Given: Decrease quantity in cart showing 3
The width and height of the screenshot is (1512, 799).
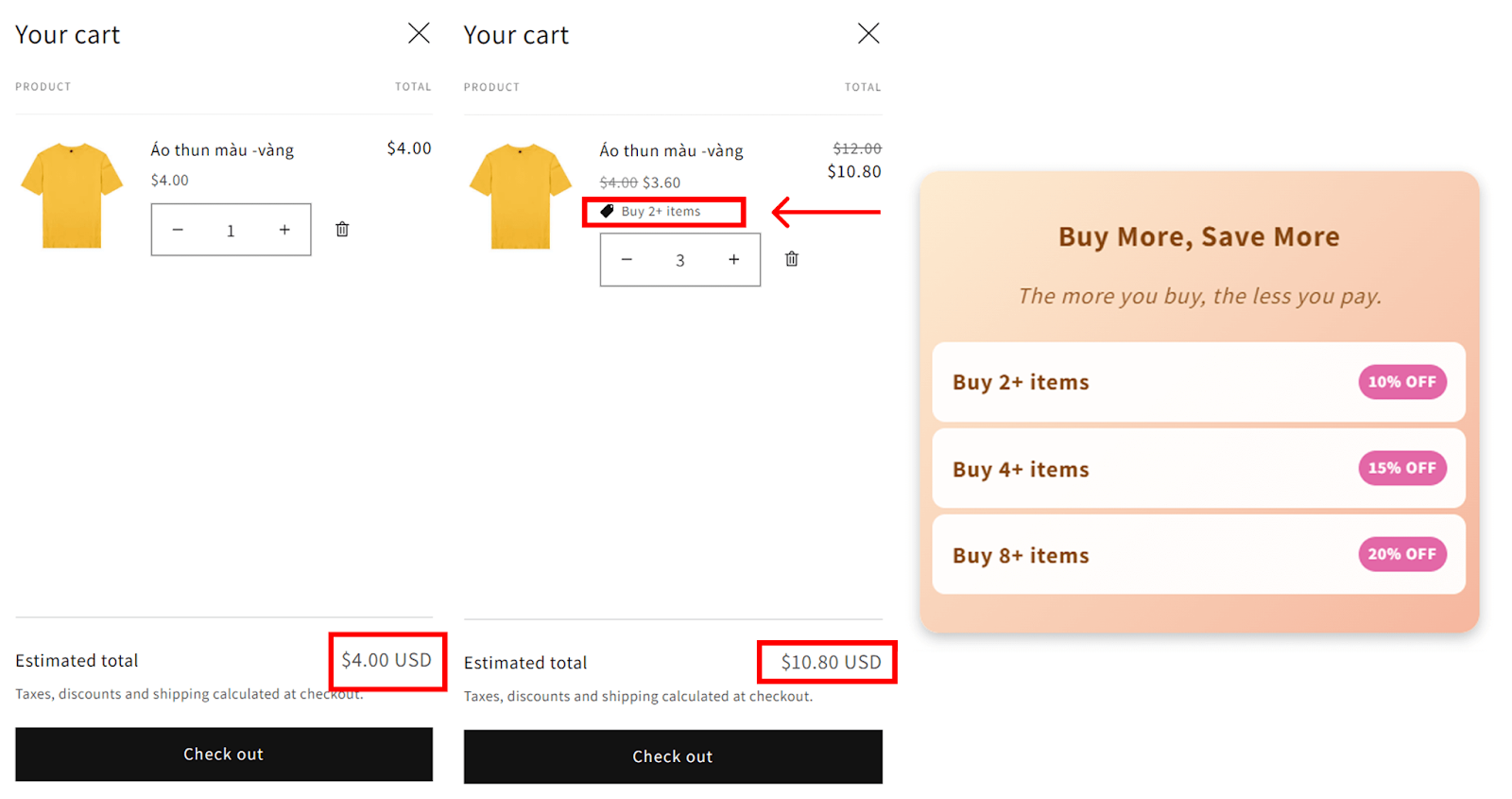Looking at the screenshot, I should [x=627, y=259].
